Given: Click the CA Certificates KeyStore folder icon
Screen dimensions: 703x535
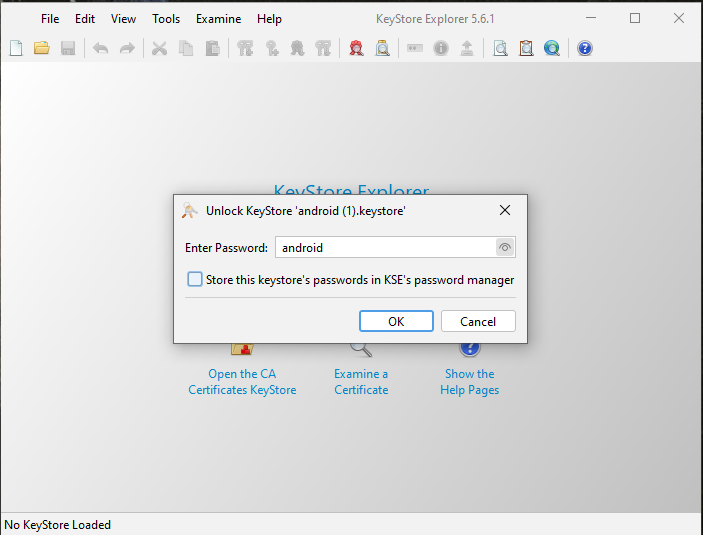Looking at the screenshot, I should pyautogui.click(x=242, y=349).
